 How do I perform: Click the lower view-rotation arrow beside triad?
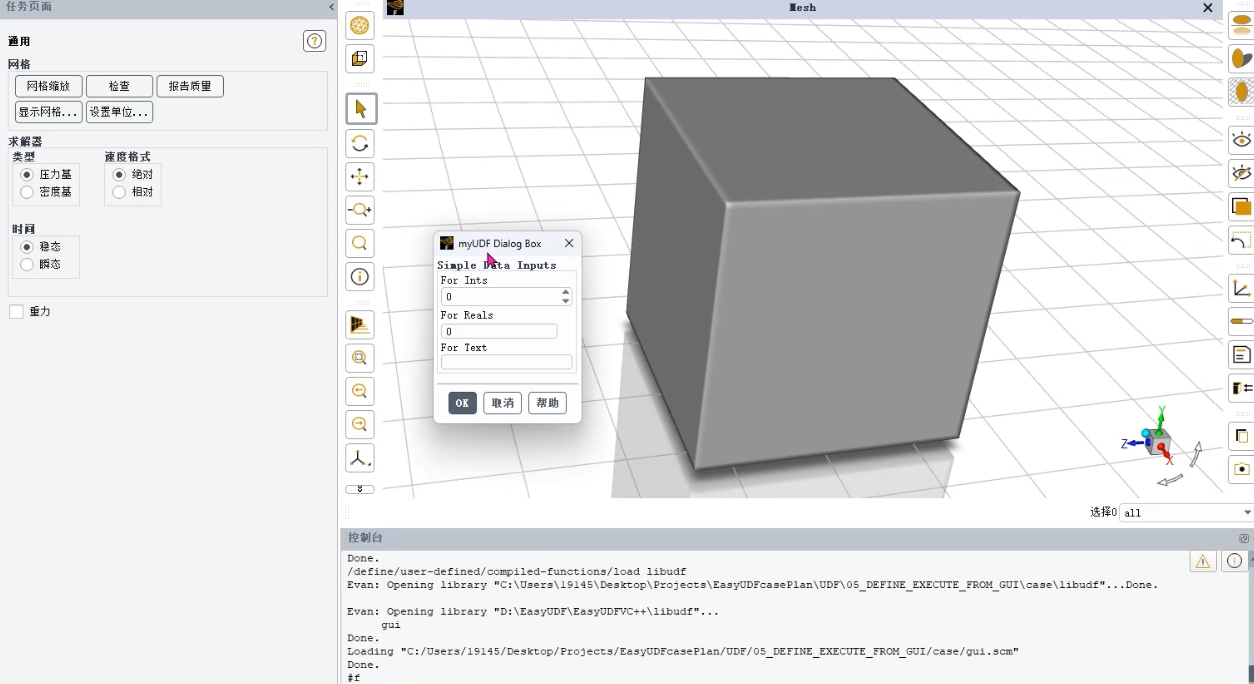coord(1169,480)
